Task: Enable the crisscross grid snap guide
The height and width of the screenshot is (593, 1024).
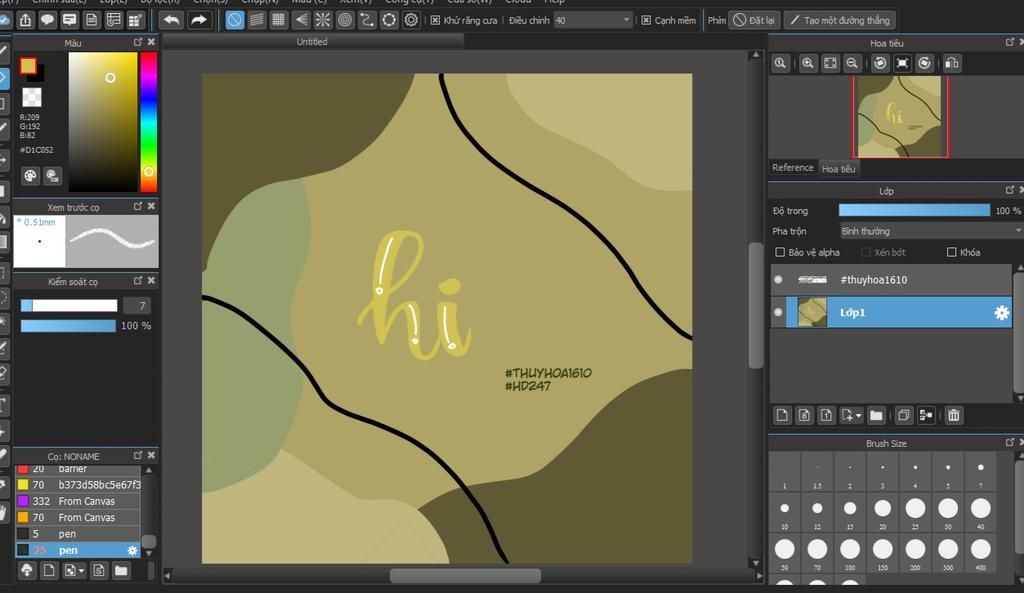Action: 279,20
